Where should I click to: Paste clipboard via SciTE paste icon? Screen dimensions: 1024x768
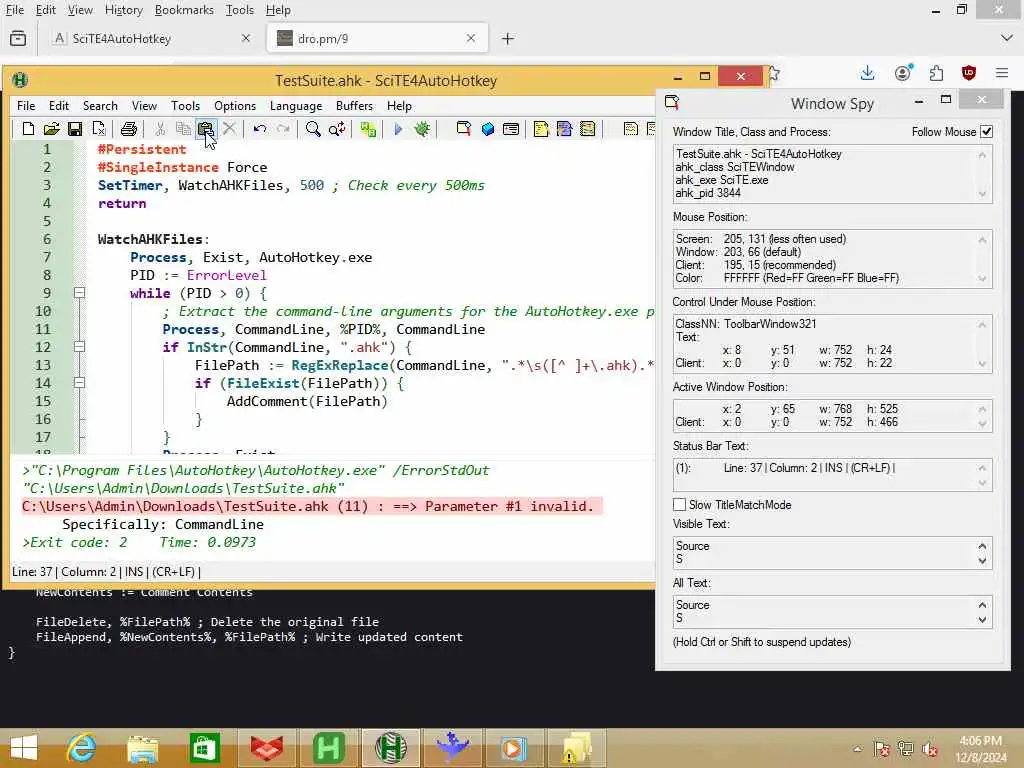(x=206, y=129)
